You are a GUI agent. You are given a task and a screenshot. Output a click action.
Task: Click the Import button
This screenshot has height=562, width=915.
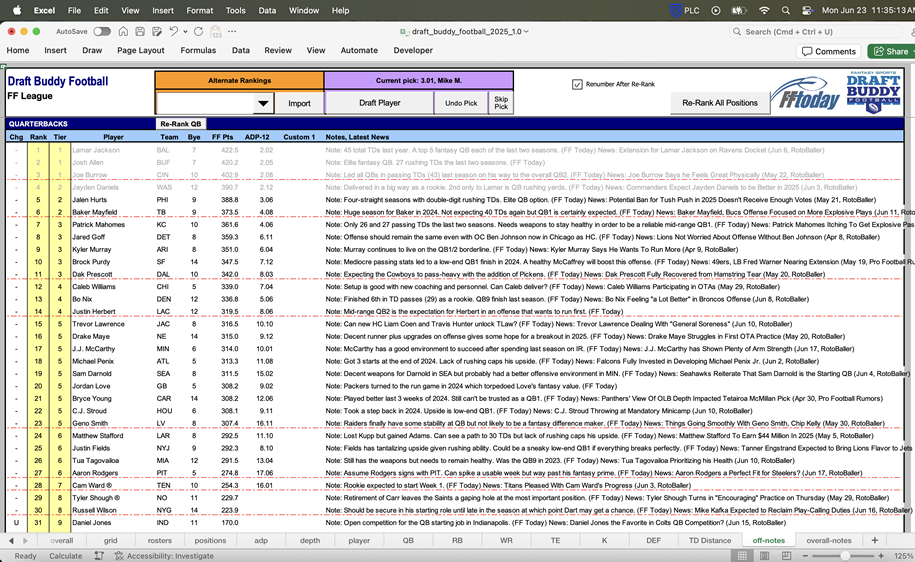coord(299,103)
